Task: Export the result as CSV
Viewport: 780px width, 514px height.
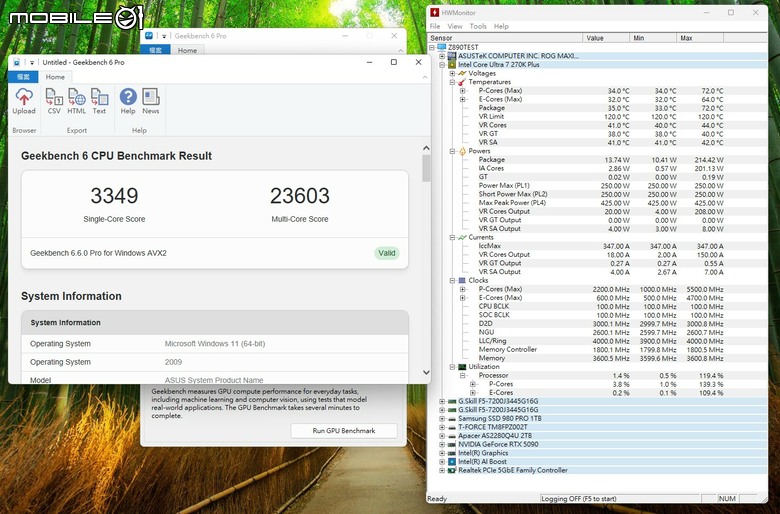Action: 54,101
